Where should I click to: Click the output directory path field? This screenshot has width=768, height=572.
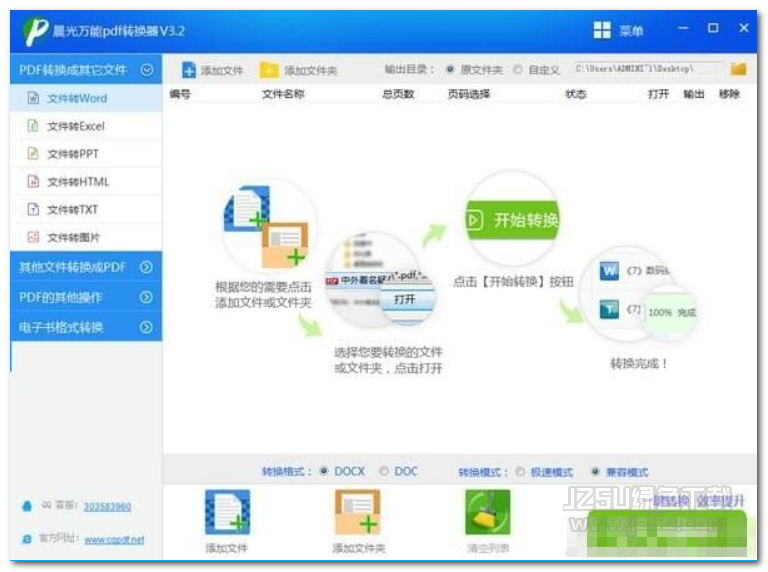[x=649, y=69]
